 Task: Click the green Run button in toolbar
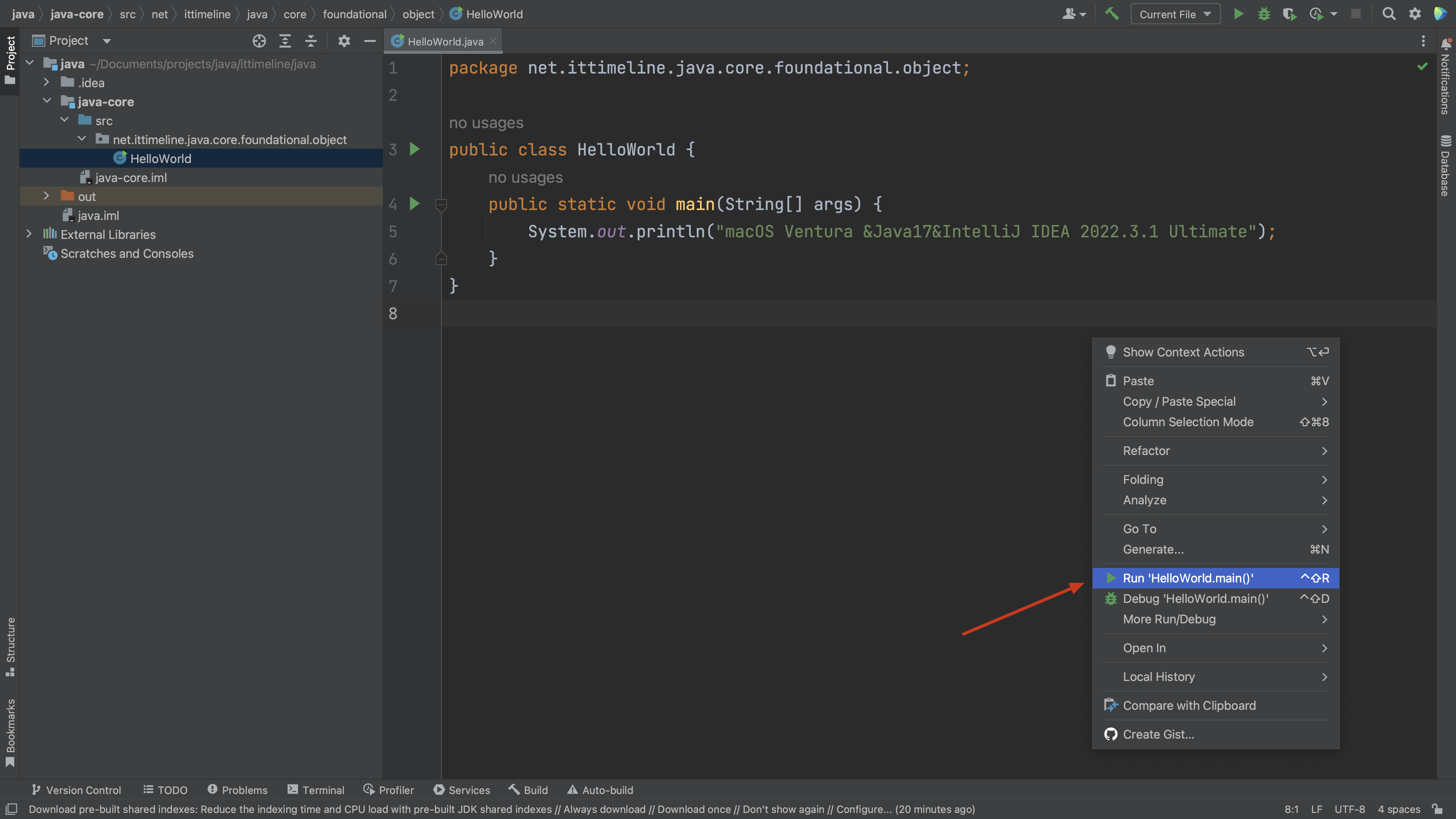click(1238, 14)
